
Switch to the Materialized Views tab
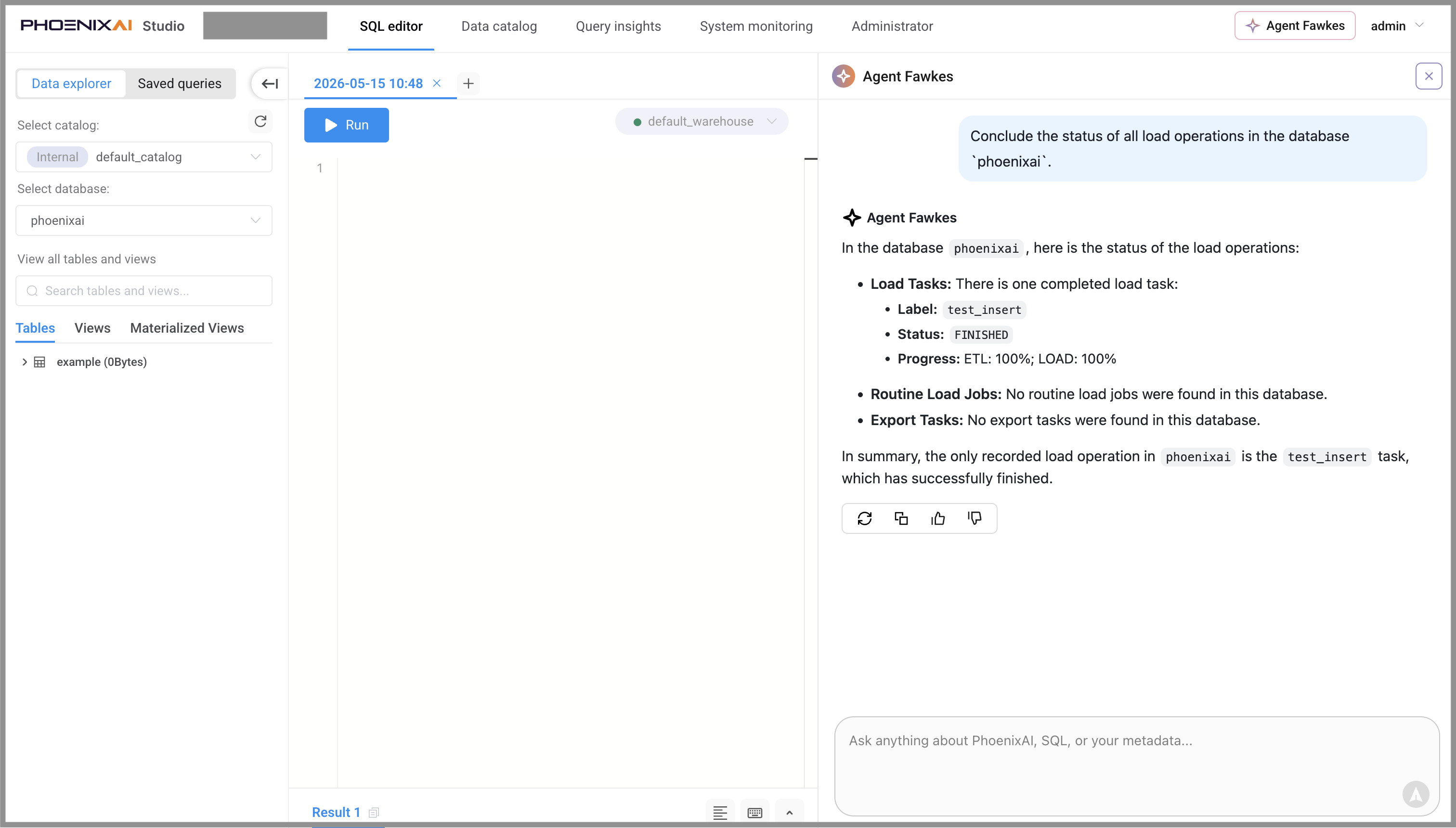coord(187,328)
